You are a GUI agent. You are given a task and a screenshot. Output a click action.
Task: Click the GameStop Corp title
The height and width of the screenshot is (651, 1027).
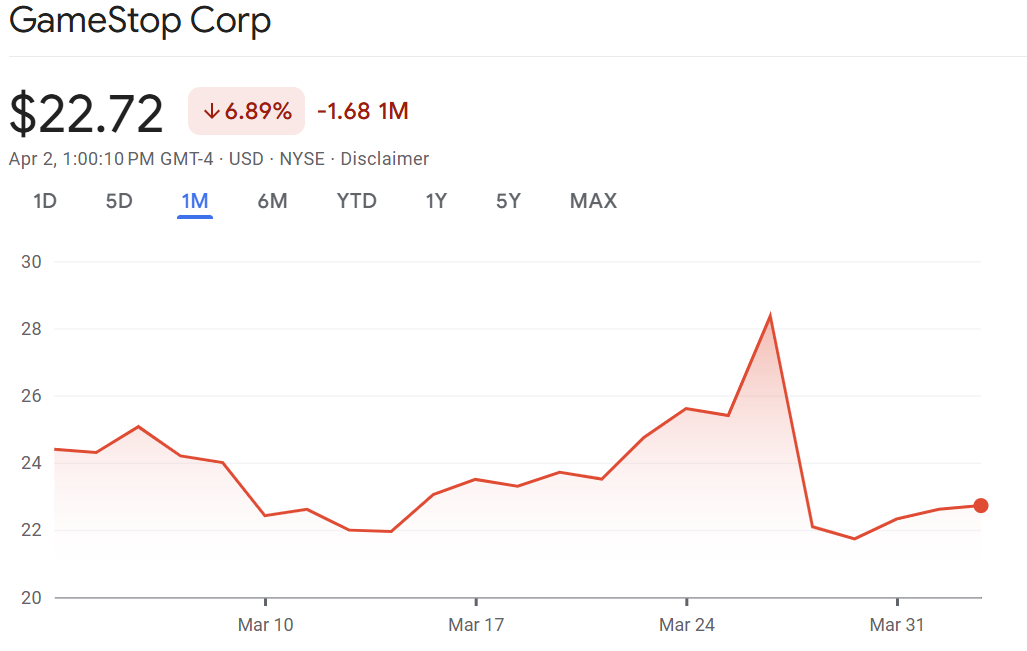(x=140, y=21)
